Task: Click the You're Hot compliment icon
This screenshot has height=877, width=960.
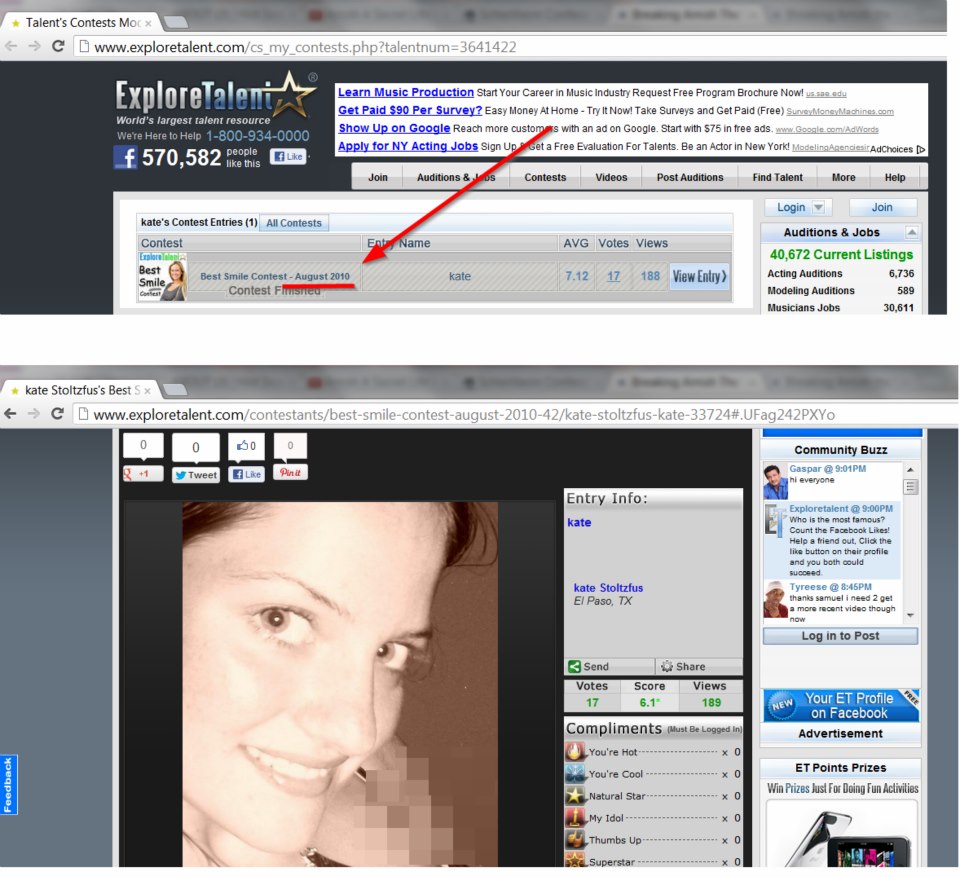Action: pos(575,752)
